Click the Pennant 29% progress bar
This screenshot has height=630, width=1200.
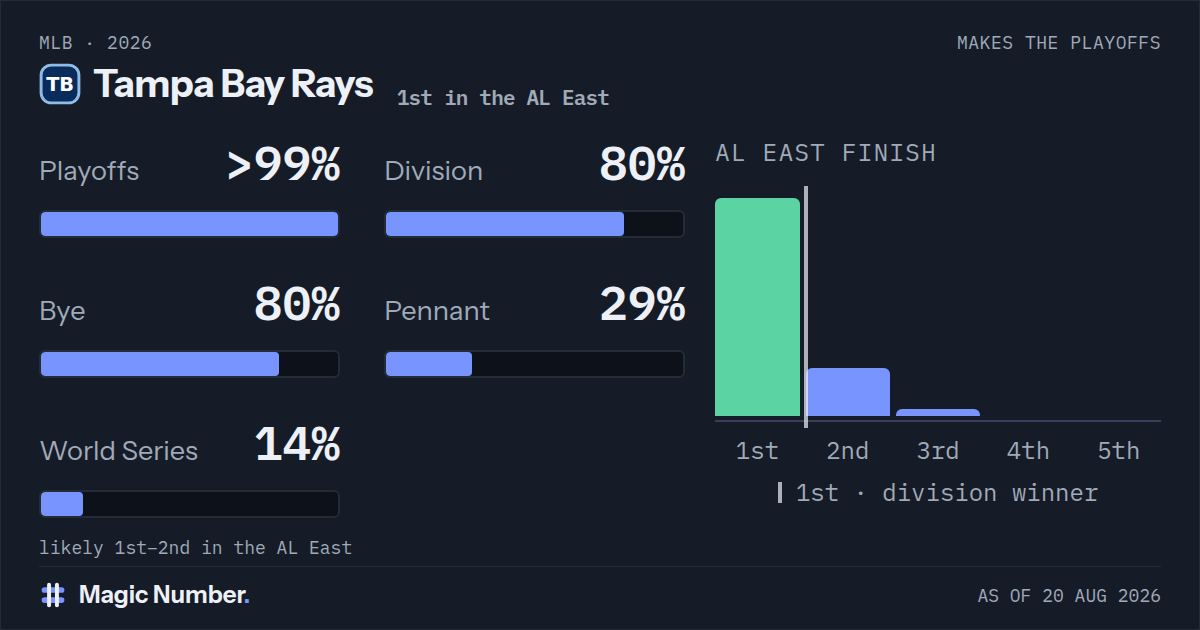click(534, 364)
